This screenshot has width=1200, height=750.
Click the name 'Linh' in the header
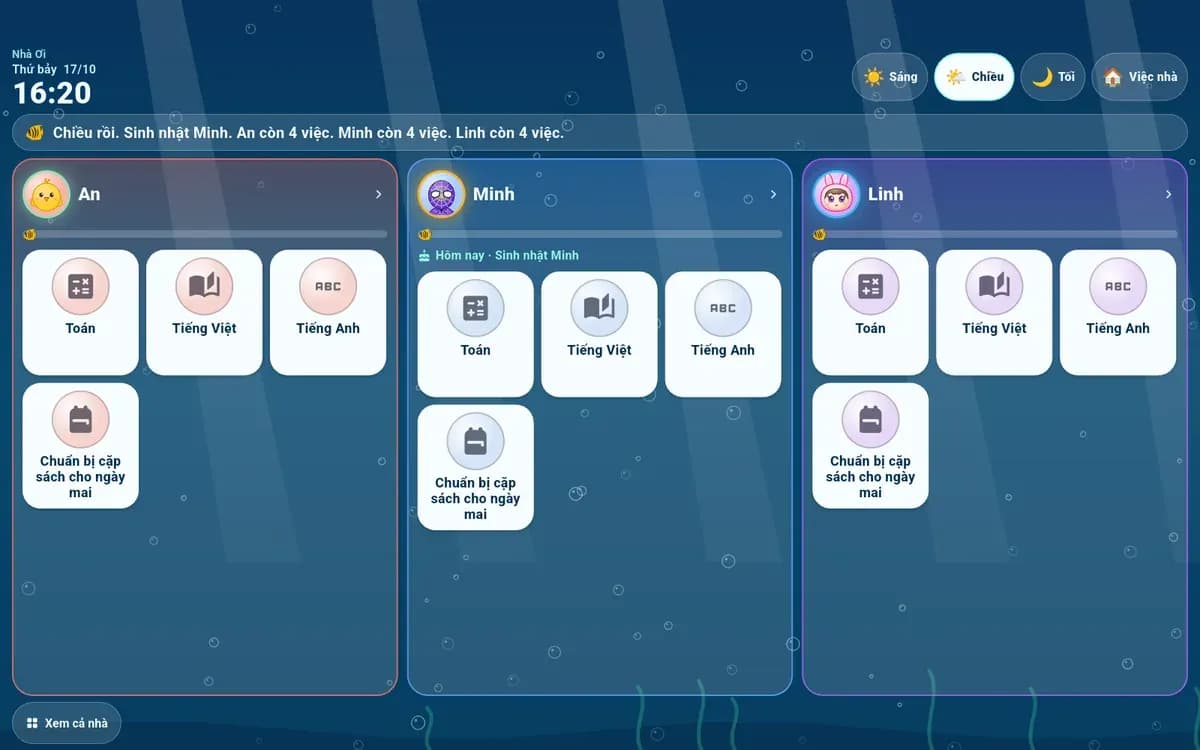885,195
